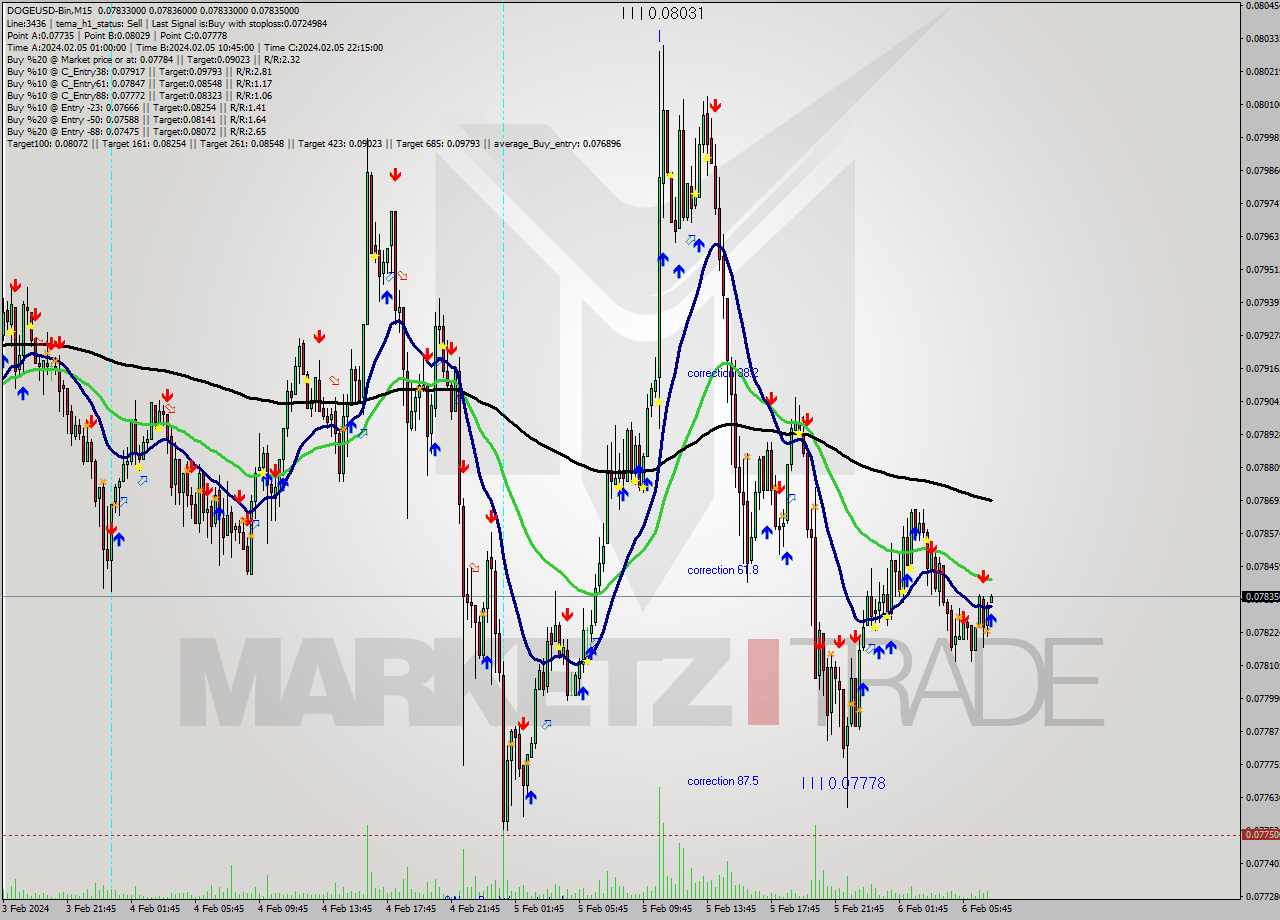Click the 'R/R:2.81' ratio text

point(252,71)
